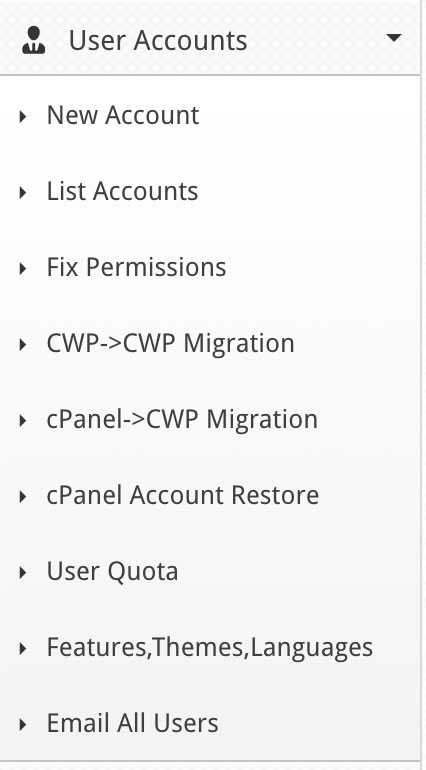Click the User Accounts person icon
The image size is (426, 770).
coord(34,40)
